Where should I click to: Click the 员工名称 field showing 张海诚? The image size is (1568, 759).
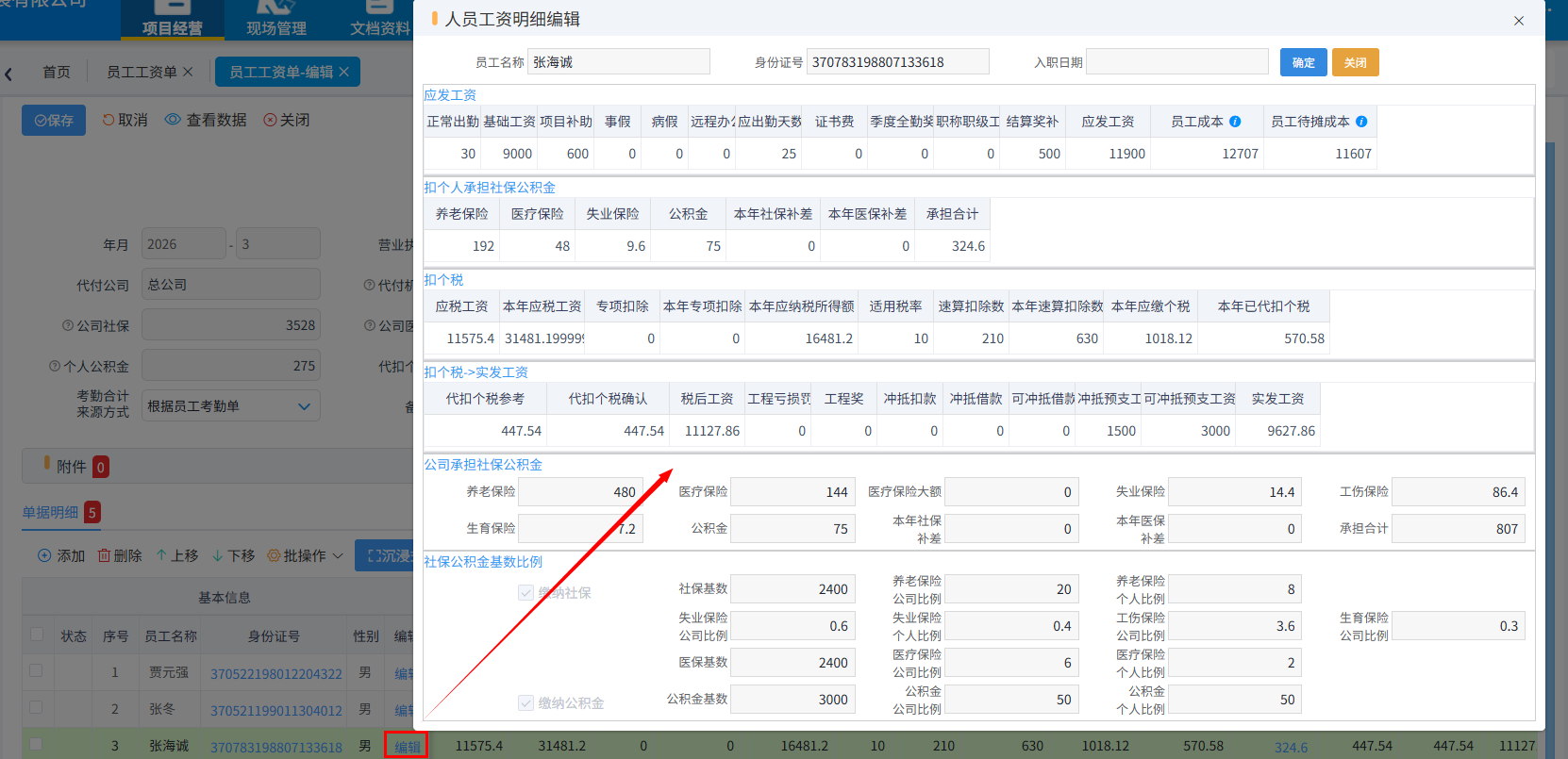click(619, 62)
